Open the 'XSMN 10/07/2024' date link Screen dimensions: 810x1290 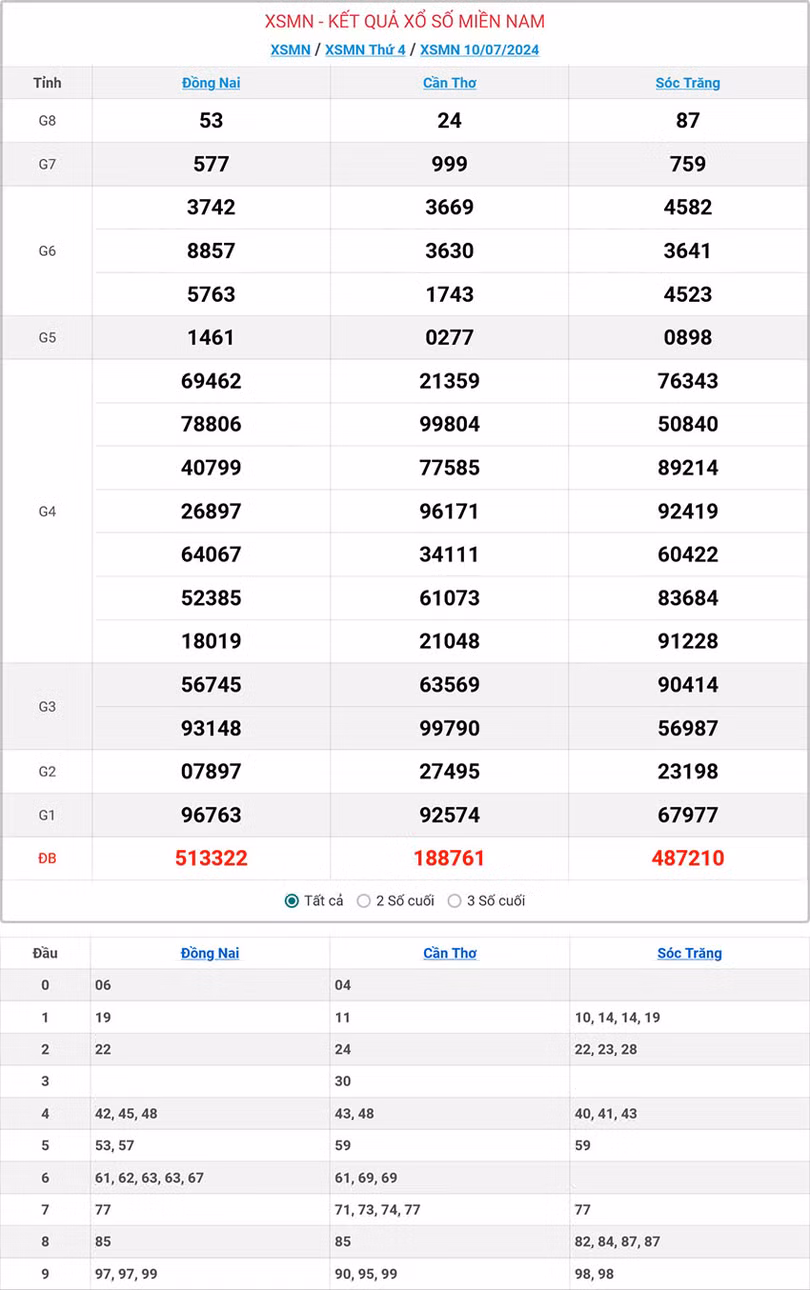tap(479, 50)
